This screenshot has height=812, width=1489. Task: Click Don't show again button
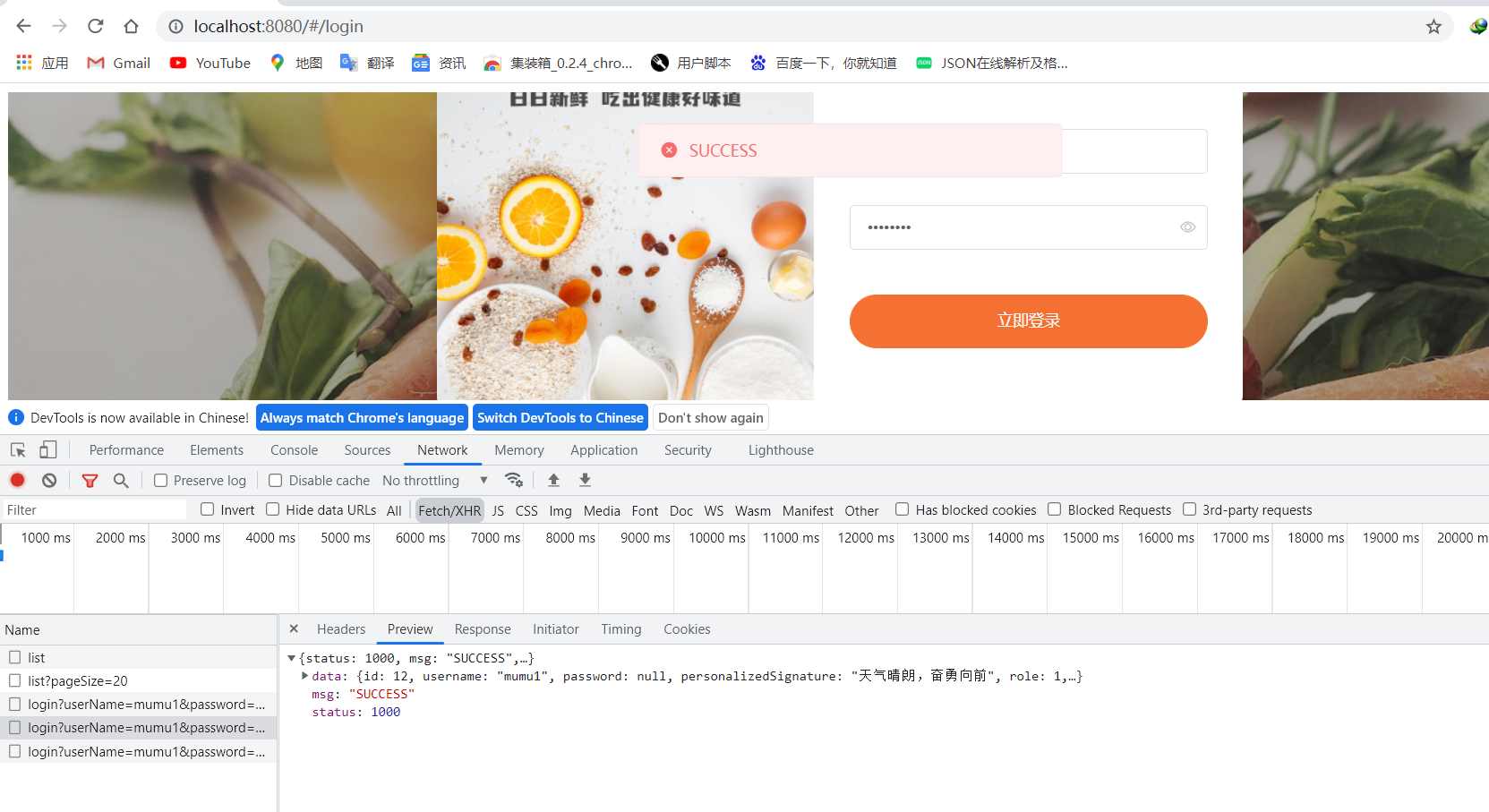tap(711, 418)
